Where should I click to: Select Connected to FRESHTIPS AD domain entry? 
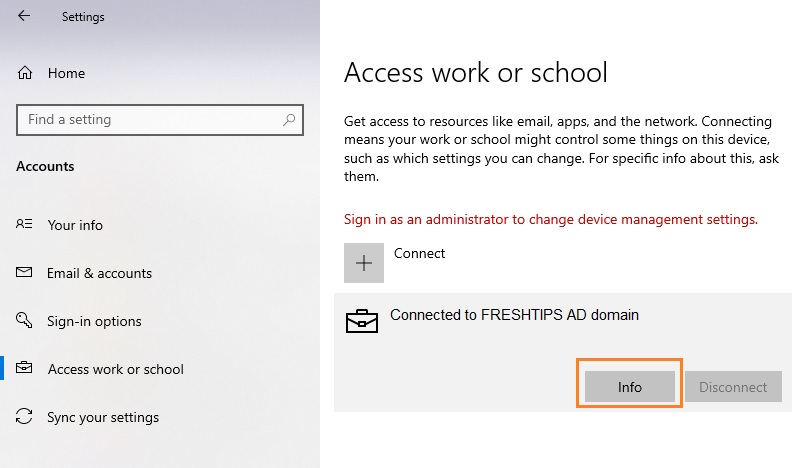563,353
